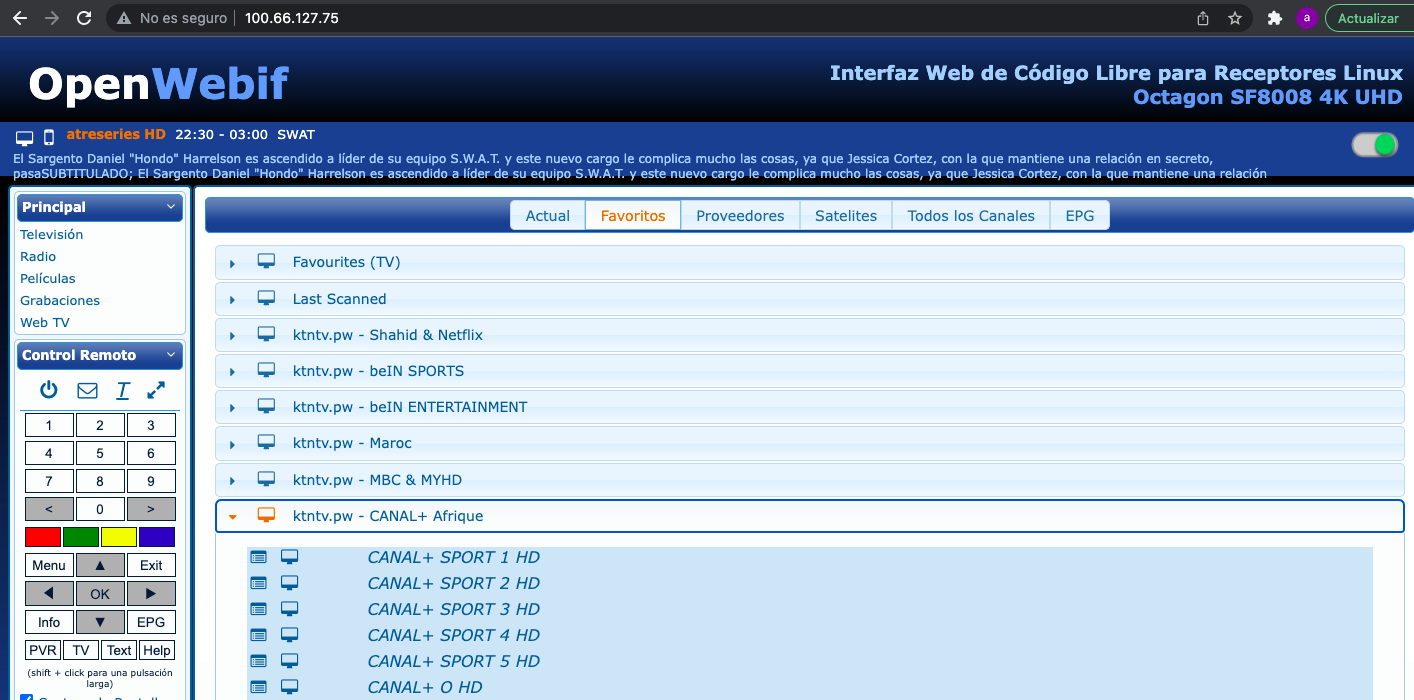Toggle the checkbox below the remote control
The height and width of the screenshot is (700, 1414).
click(27, 697)
